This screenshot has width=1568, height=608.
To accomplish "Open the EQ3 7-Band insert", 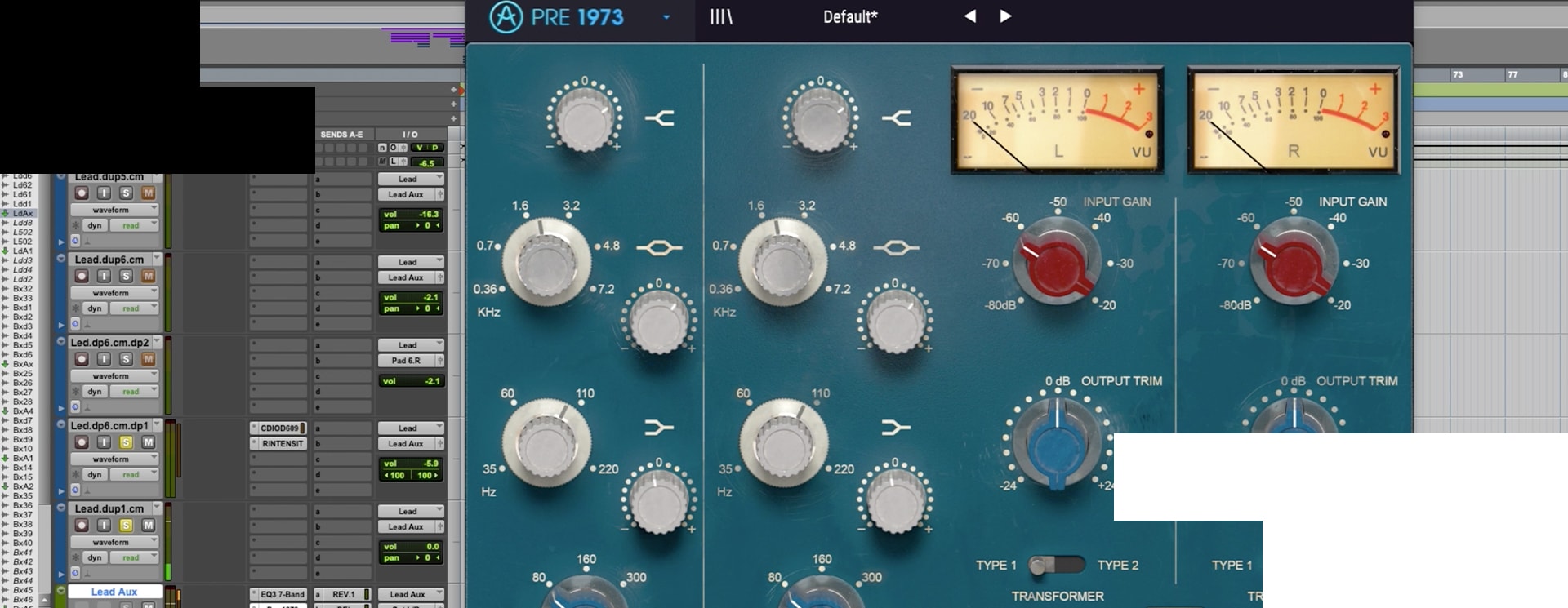I will point(279,594).
